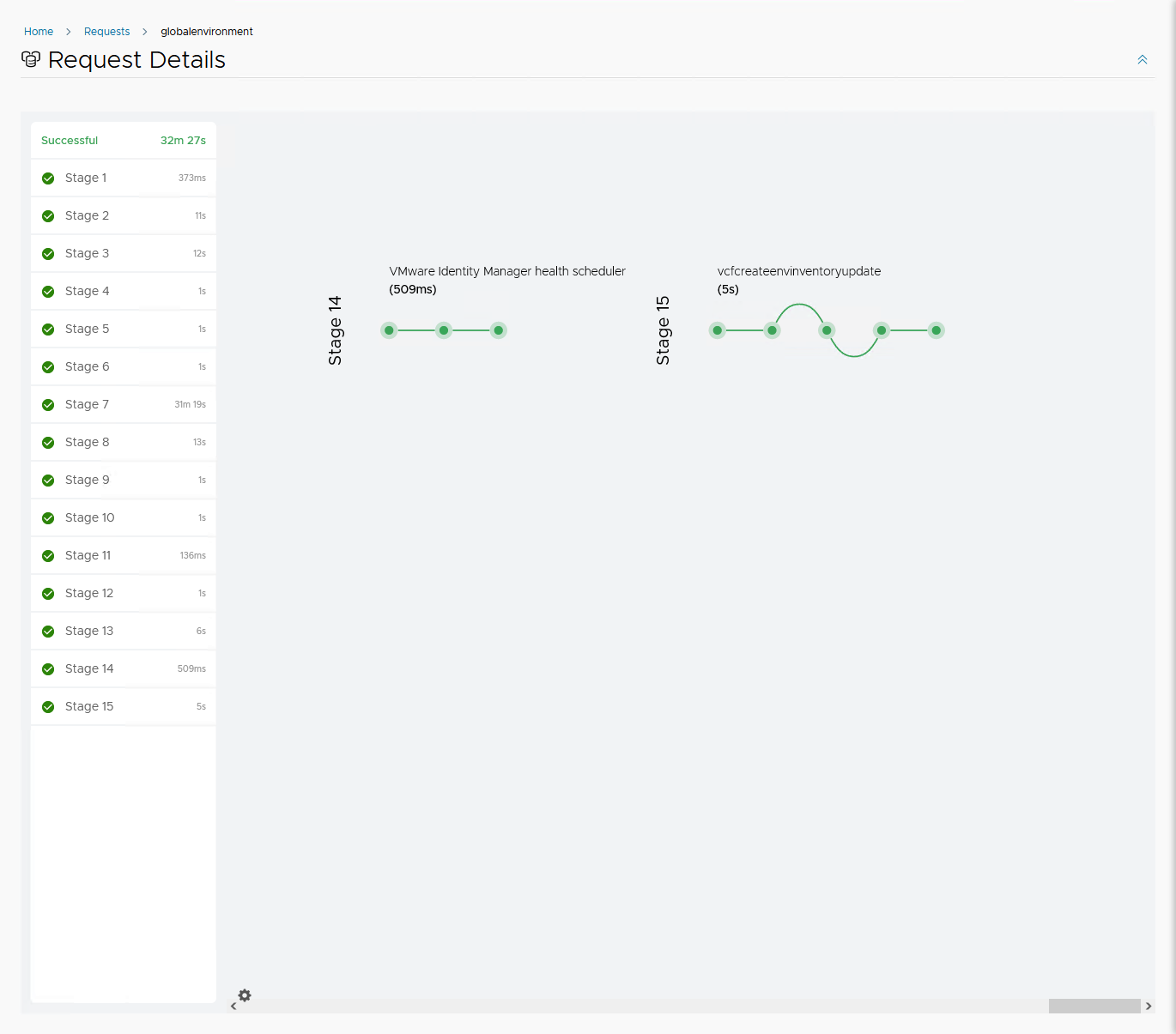Screen dimensions: 1176x1034
Task: Select the Stage 11 row label
Action: tap(88, 555)
